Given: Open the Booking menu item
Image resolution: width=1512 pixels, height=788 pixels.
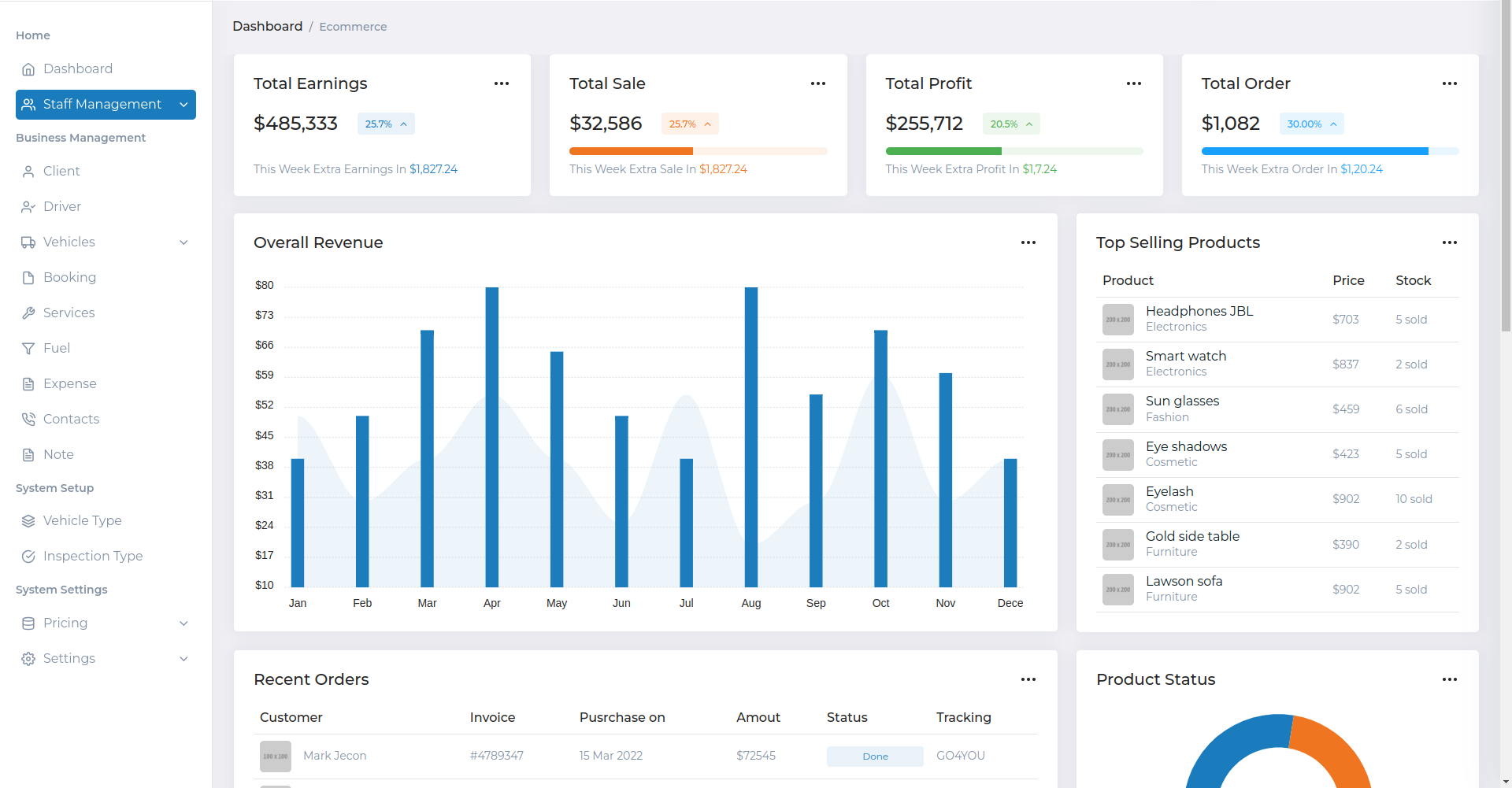Looking at the screenshot, I should pyautogui.click(x=69, y=278).
